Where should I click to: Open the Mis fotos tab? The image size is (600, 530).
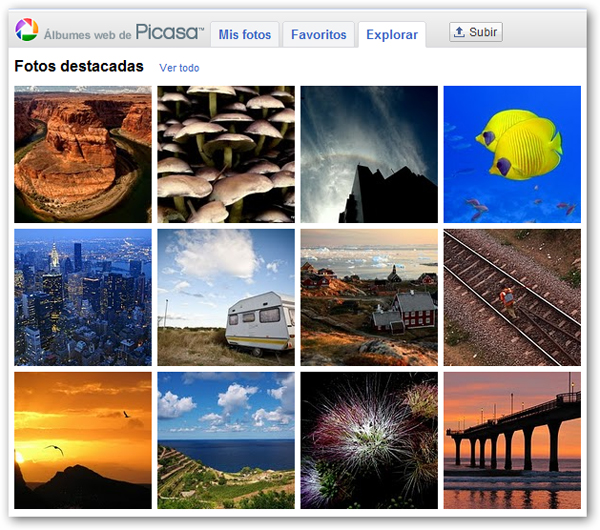pos(245,35)
